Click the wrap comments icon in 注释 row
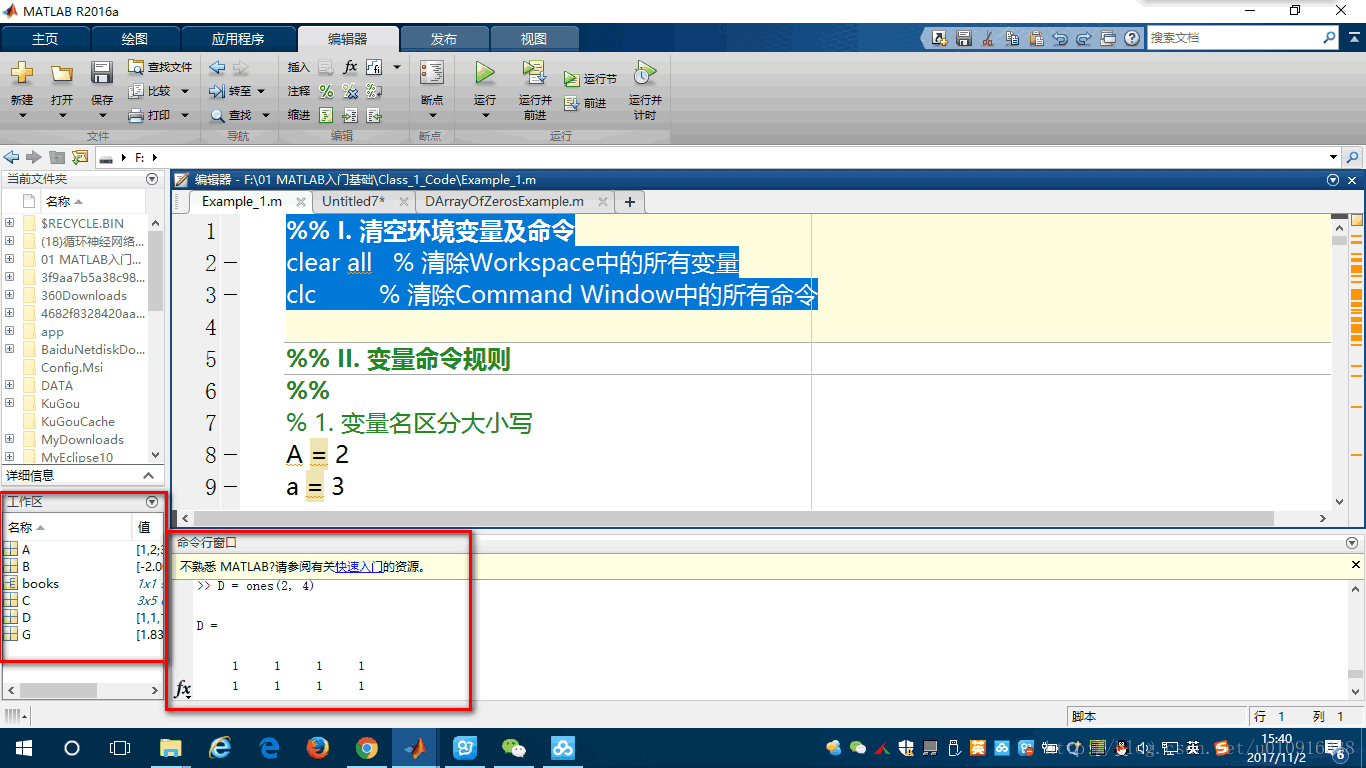Image resolution: width=1366 pixels, height=768 pixels. click(374, 91)
